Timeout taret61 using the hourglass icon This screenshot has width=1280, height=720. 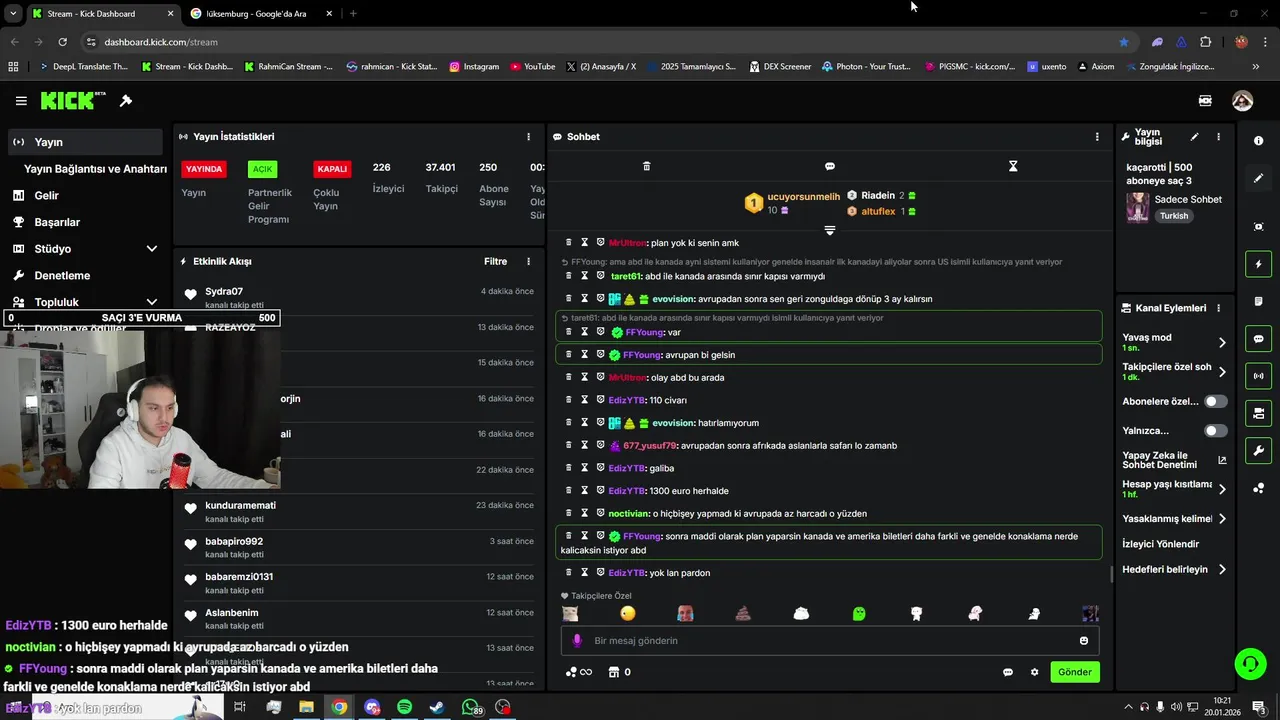pos(585,276)
